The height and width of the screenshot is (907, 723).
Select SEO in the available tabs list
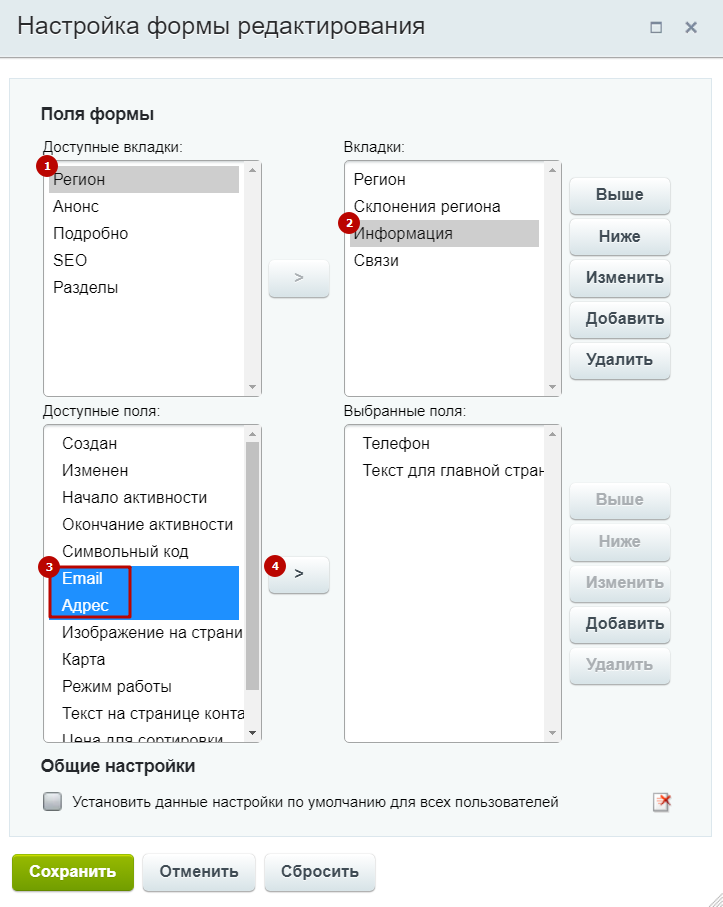(144, 260)
